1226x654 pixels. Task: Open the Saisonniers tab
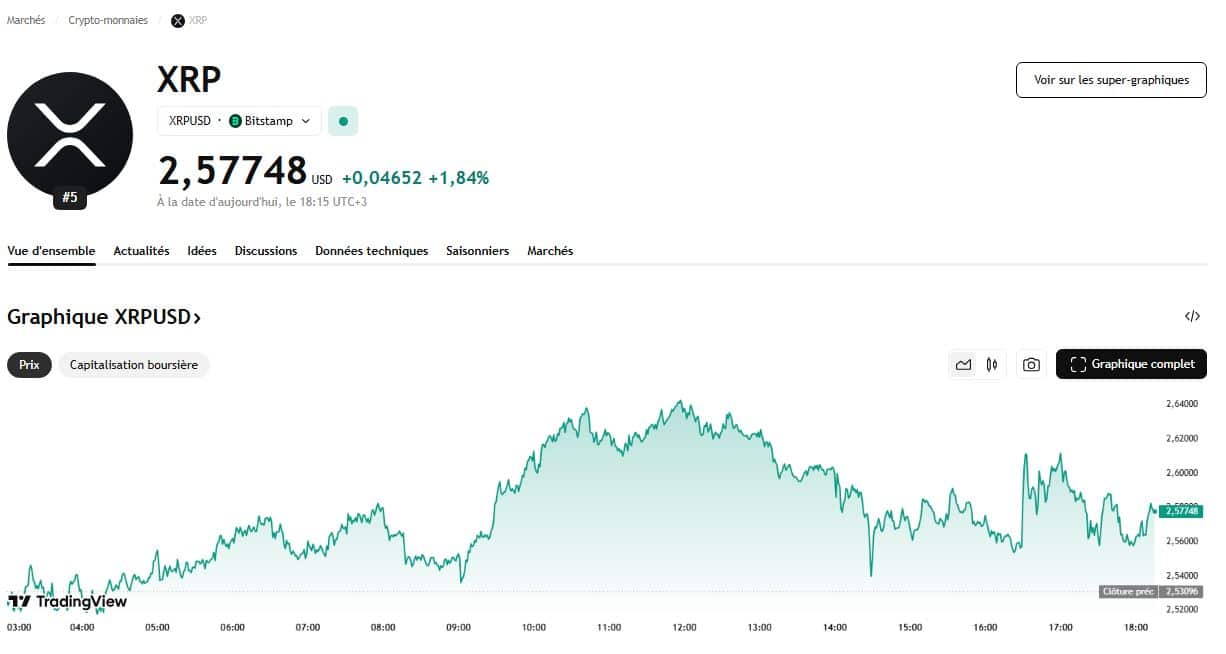(x=477, y=251)
